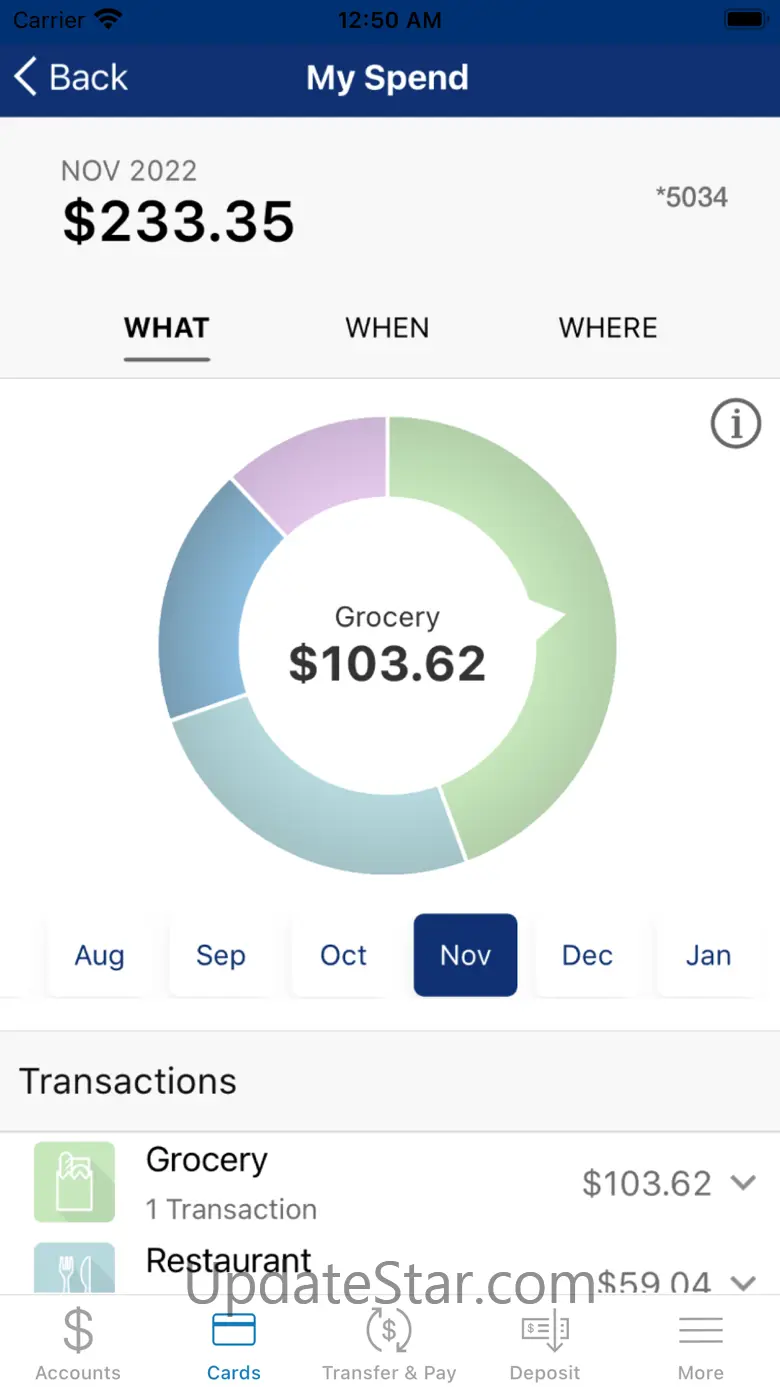This screenshot has height=1387, width=780.
Task: Choose the Aug month button
Action: click(99, 955)
